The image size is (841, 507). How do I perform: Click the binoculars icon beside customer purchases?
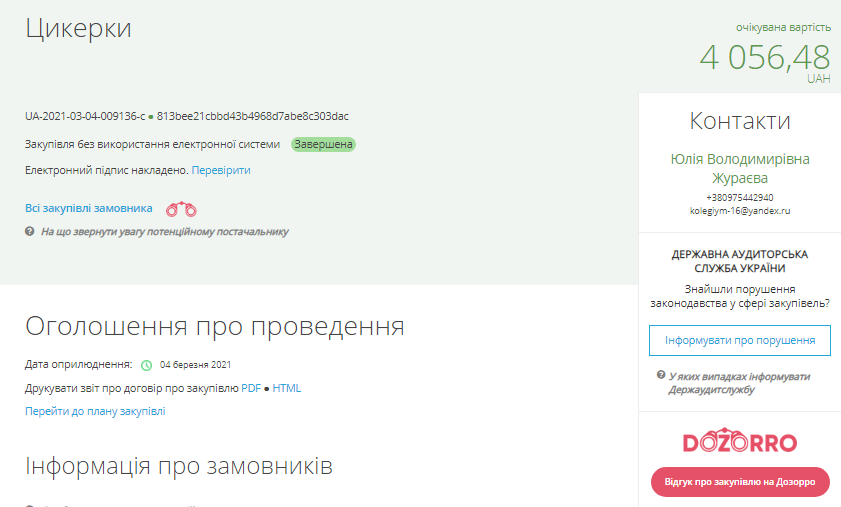[x=181, y=209]
